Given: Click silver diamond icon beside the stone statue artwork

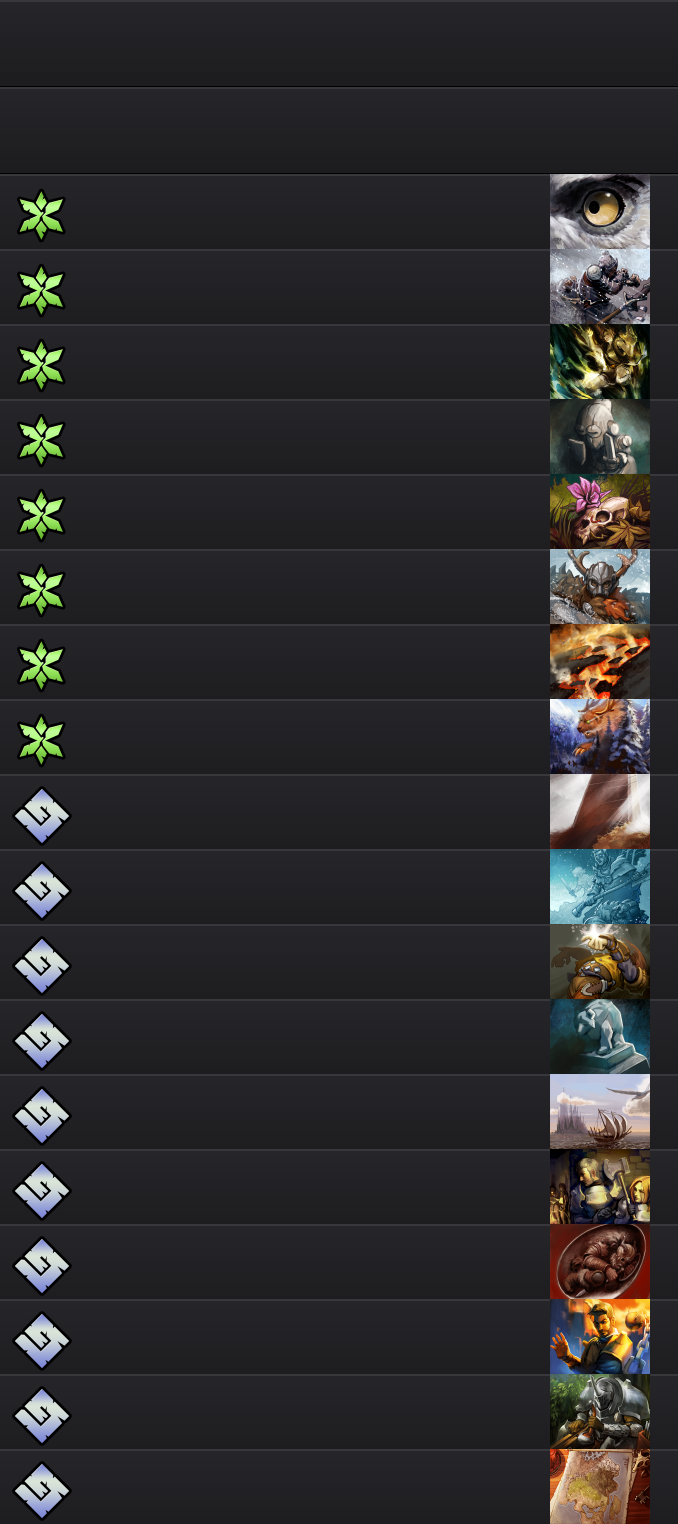Looking at the screenshot, I should tap(42, 1040).
